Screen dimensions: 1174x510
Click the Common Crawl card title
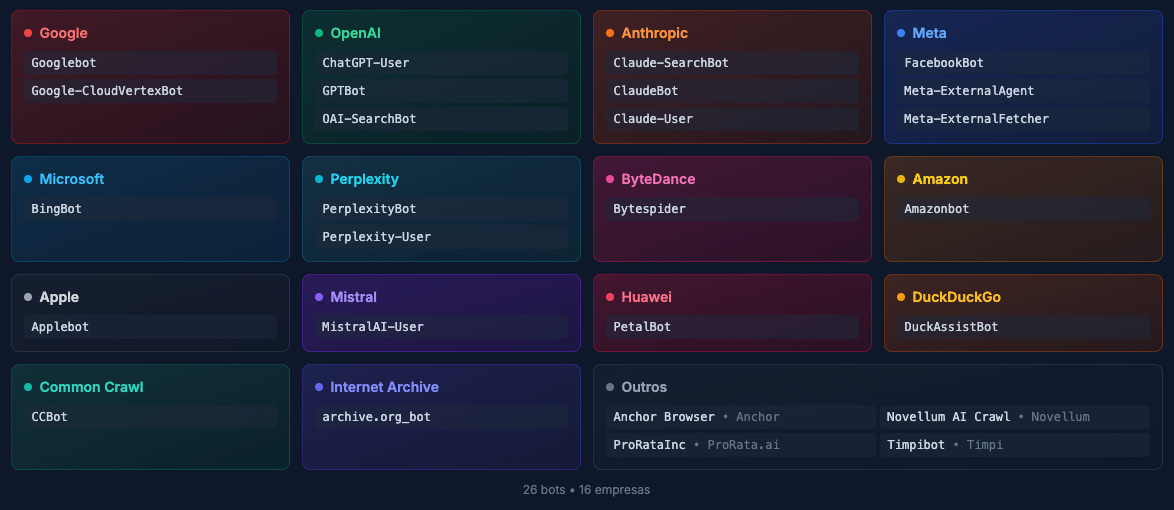(91, 387)
